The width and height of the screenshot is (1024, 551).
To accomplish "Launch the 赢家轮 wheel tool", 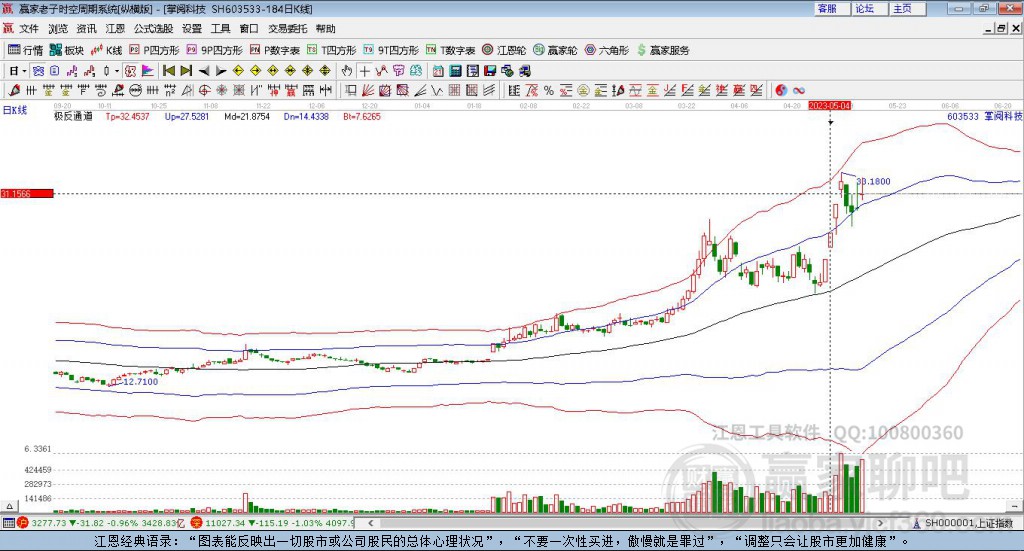I will pyautogui.click(x=555, y=50).
